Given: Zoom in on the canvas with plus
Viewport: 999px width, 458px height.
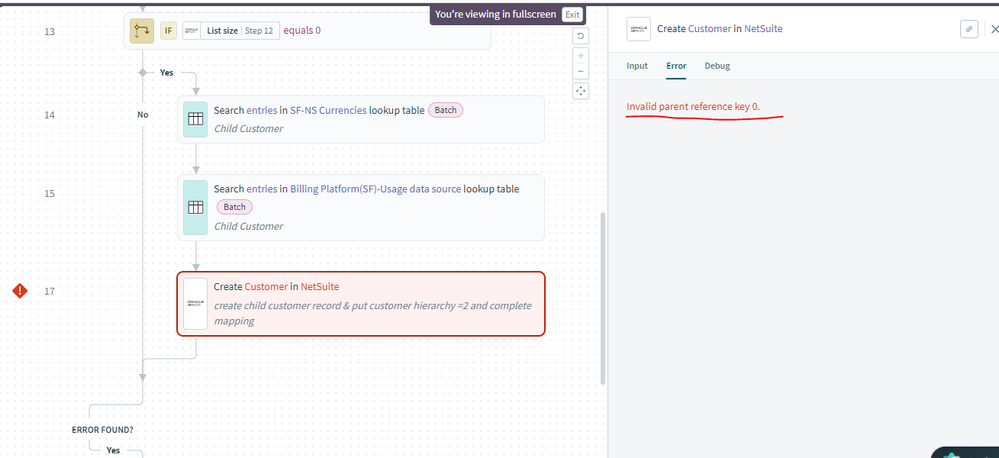Looking at the screenshot, I should click(581, 56).
